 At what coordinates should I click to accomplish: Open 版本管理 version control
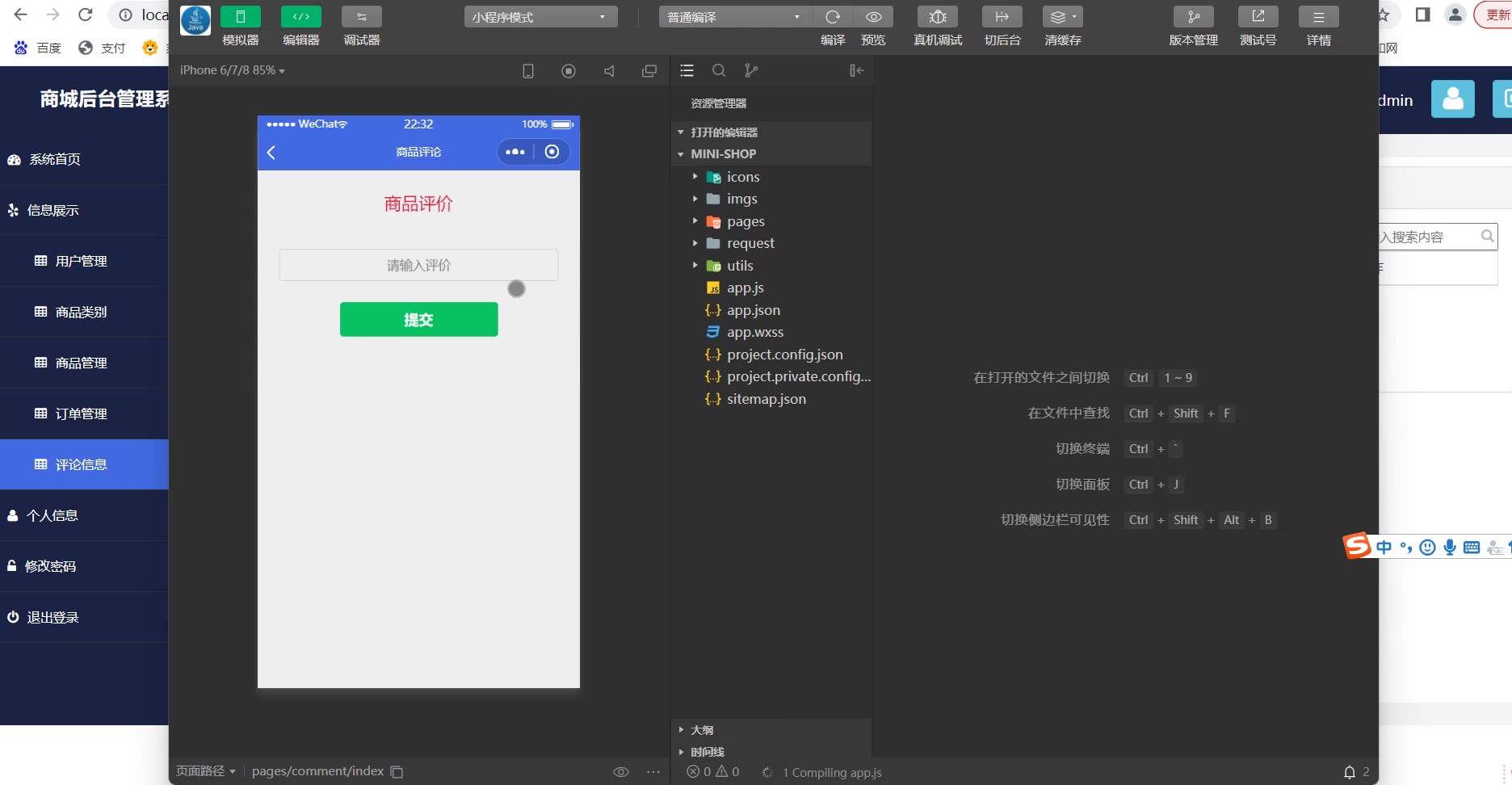click(x=1194, y=17)
